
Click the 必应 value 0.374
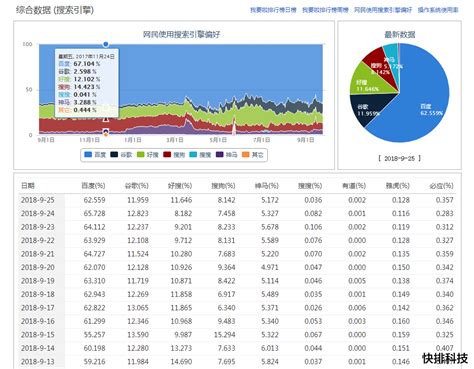point(444,281)
